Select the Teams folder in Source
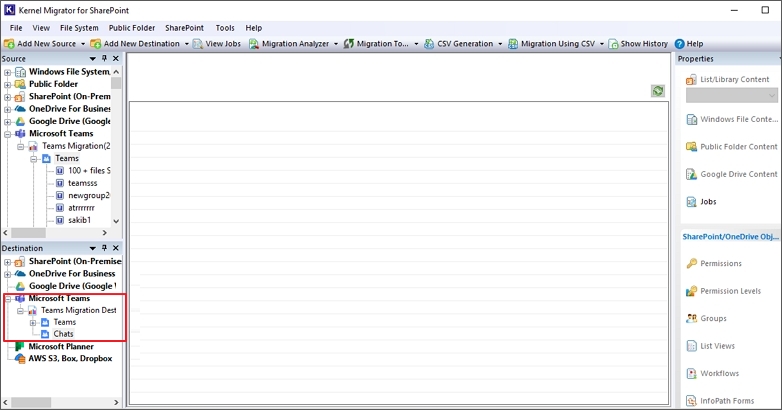Screen dimensions: 782x410 pyautogui.click(x=67, y=158)
